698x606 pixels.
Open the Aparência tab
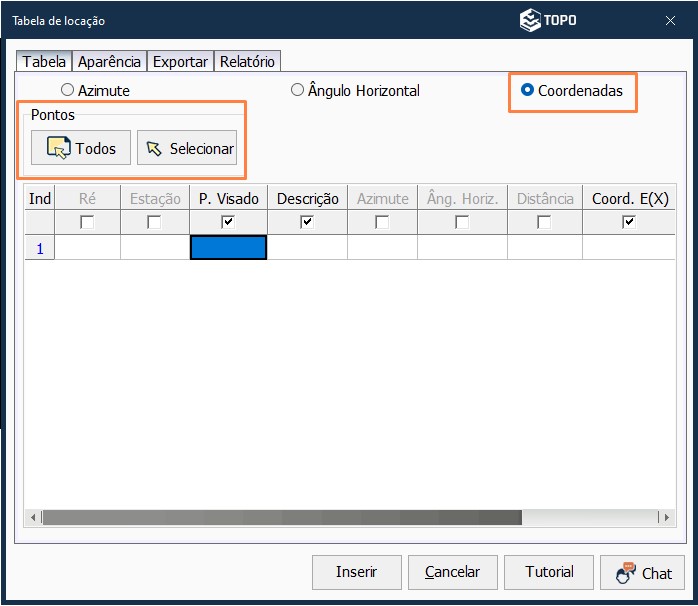pyautogui.click(x=110, y=61)
